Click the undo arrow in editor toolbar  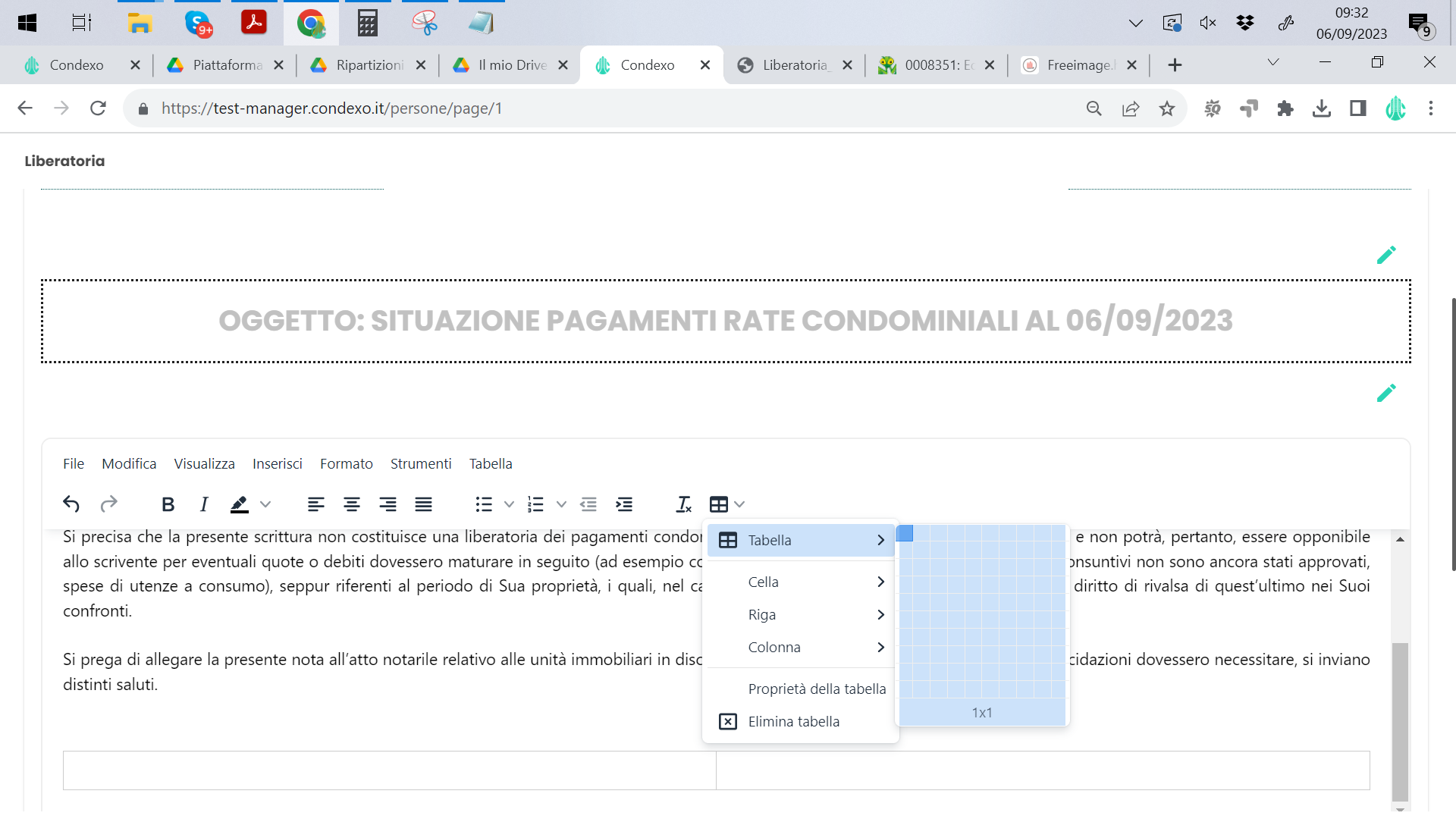pos(71,504)
